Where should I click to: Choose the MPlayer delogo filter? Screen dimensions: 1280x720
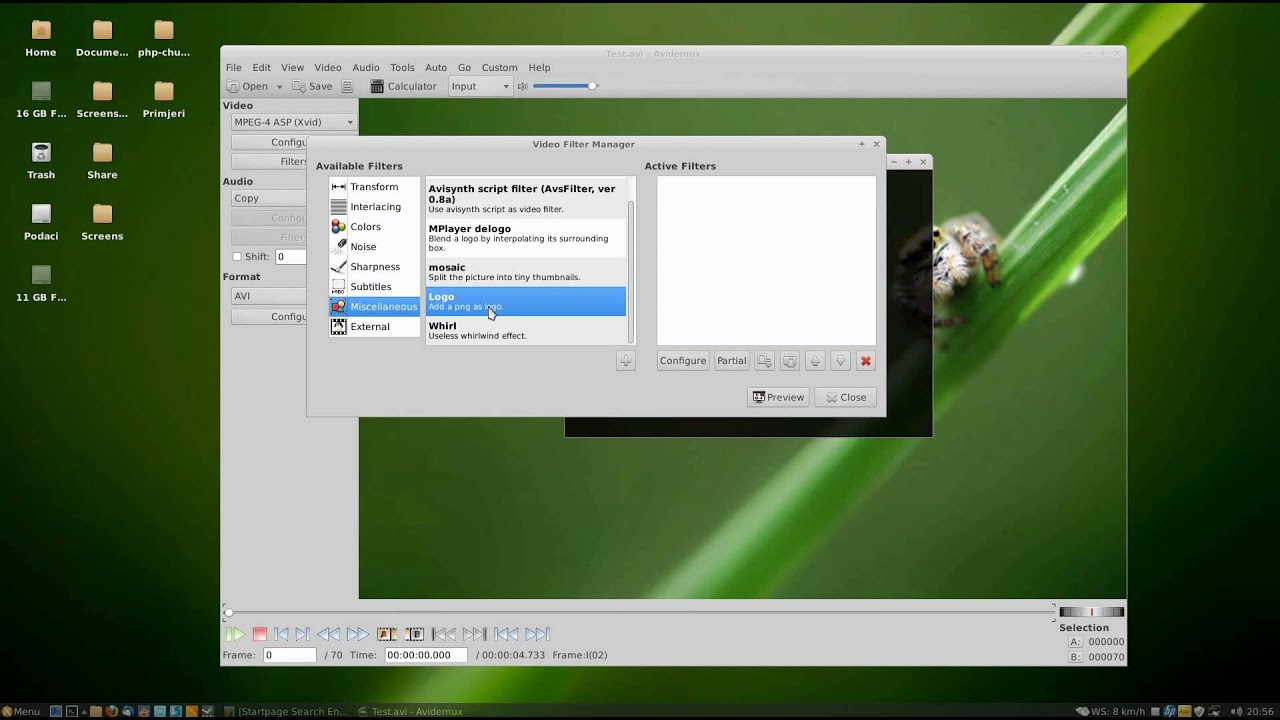(x=526, y=238)
